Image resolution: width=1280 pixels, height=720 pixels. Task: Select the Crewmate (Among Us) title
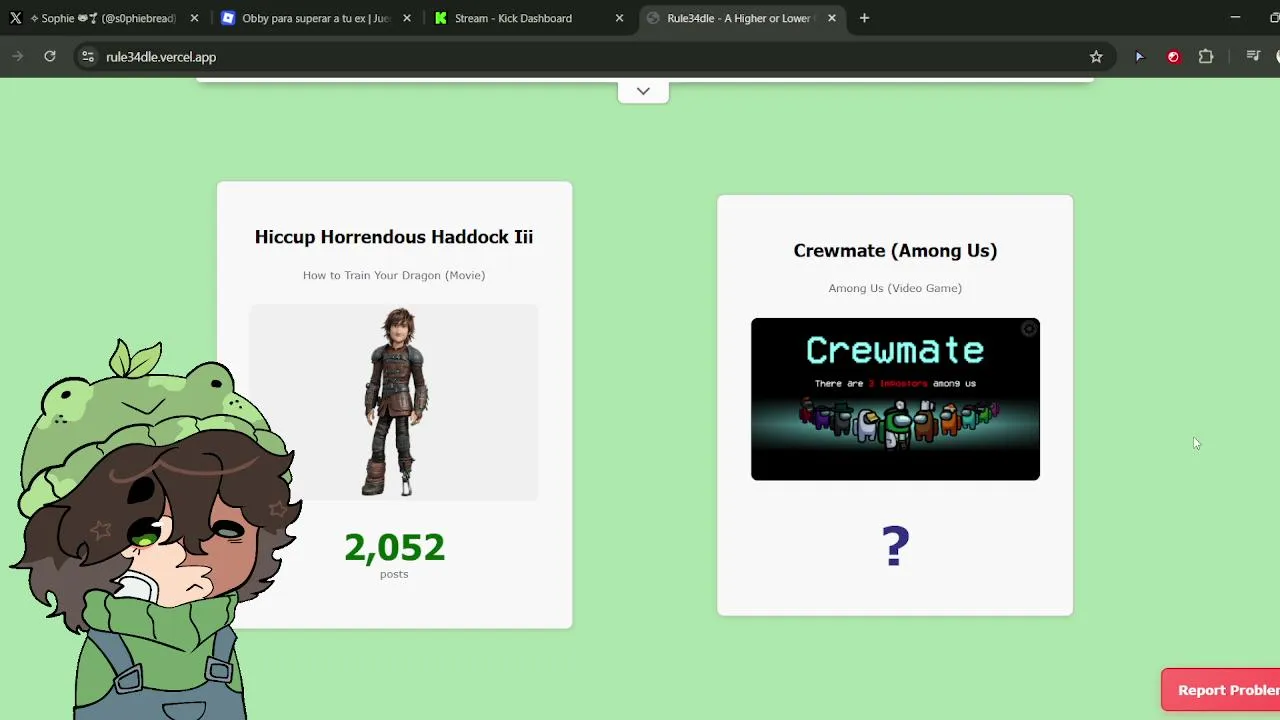(895, 251)
